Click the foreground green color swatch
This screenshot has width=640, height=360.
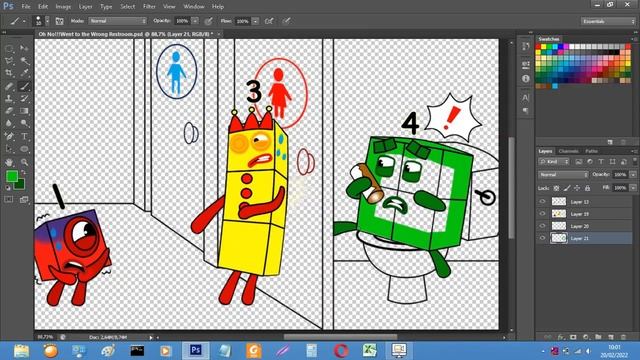[12, 176]
